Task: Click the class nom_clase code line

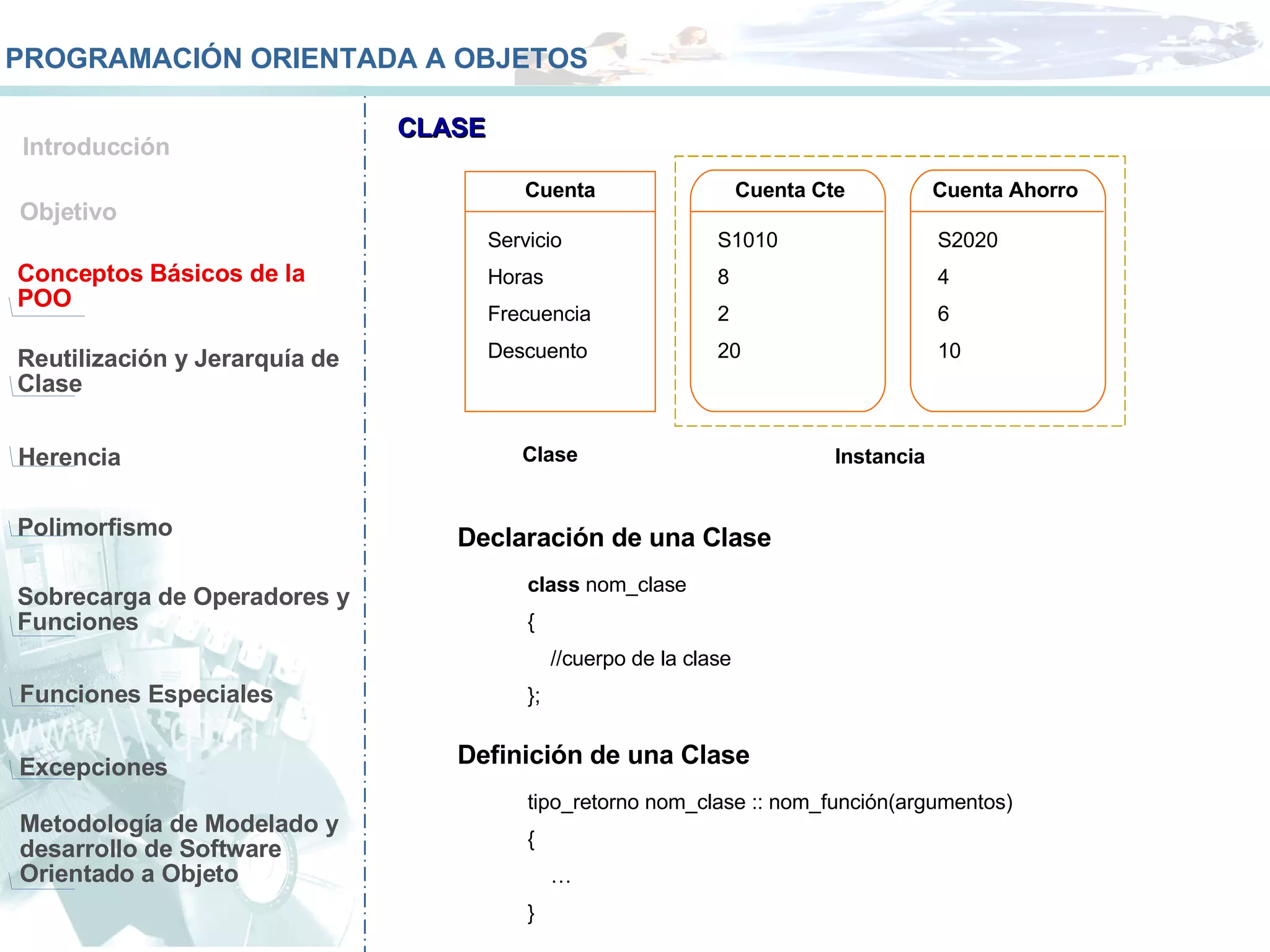Action: (607, 584)
